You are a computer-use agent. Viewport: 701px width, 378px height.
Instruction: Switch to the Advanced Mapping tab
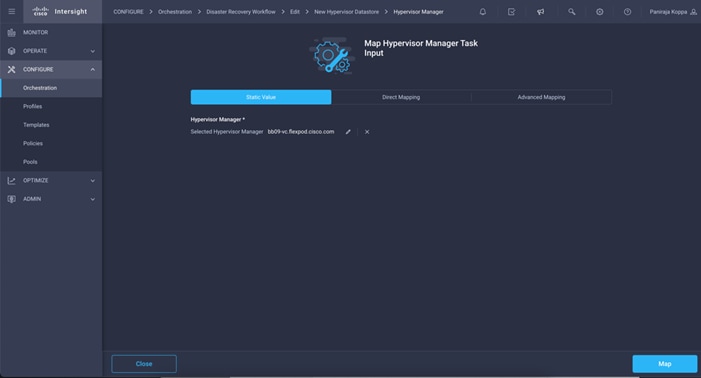point(541,97)
